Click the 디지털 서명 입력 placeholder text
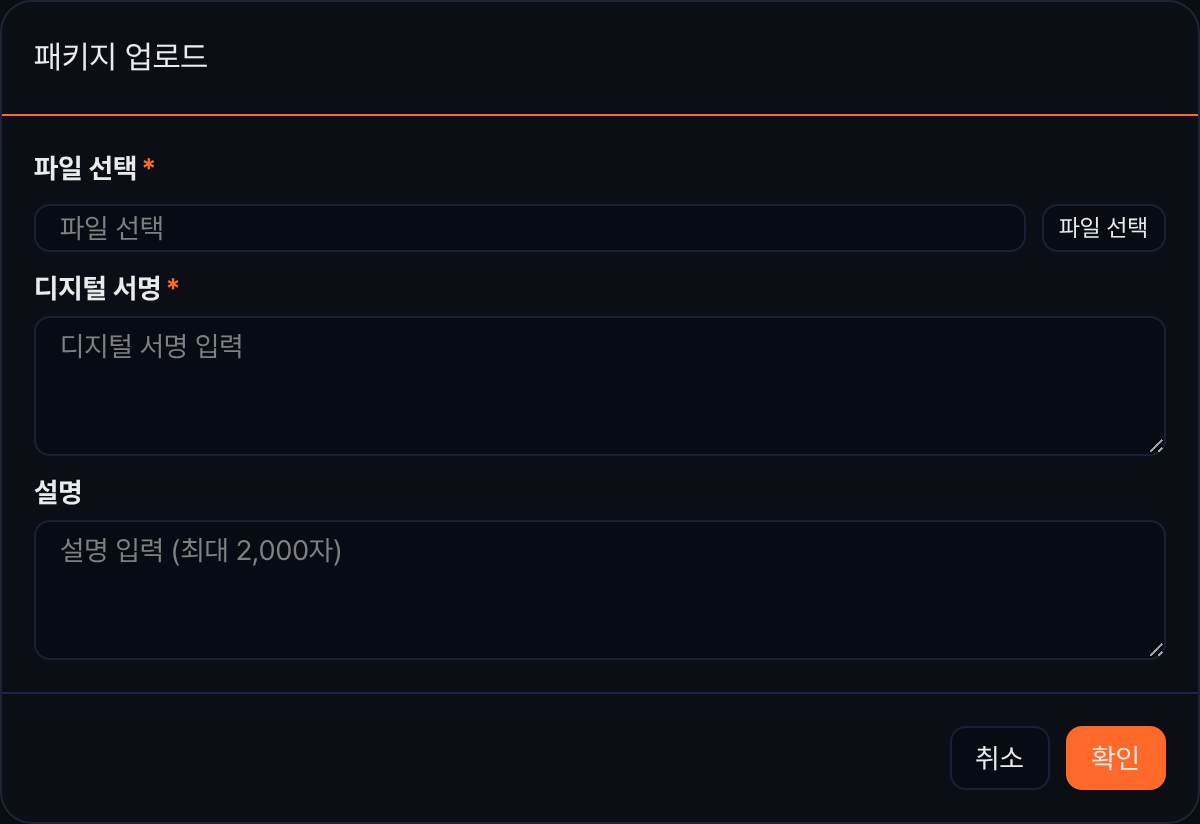 [x=151, y=347]
